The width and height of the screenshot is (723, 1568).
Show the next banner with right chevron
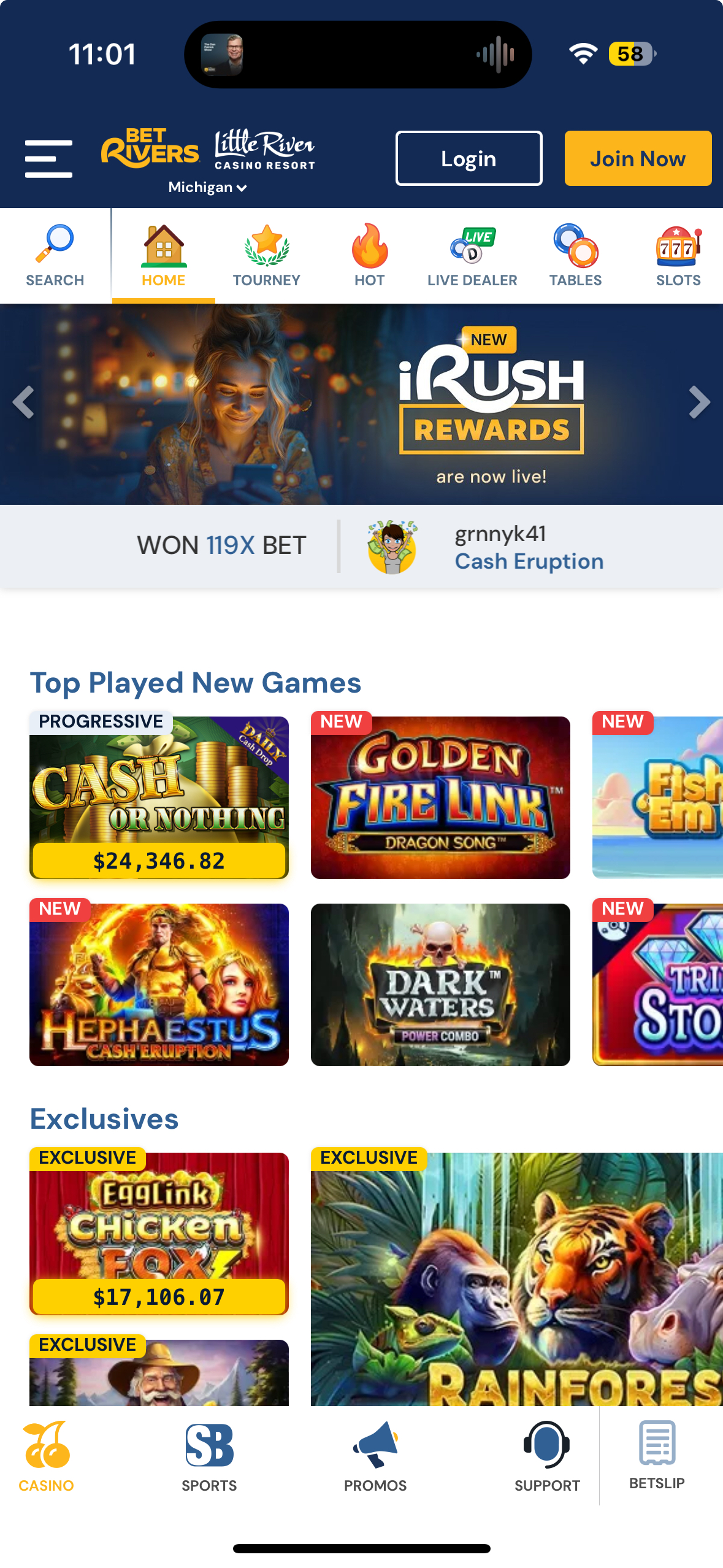pyautogui.click(x=699, y=402)
